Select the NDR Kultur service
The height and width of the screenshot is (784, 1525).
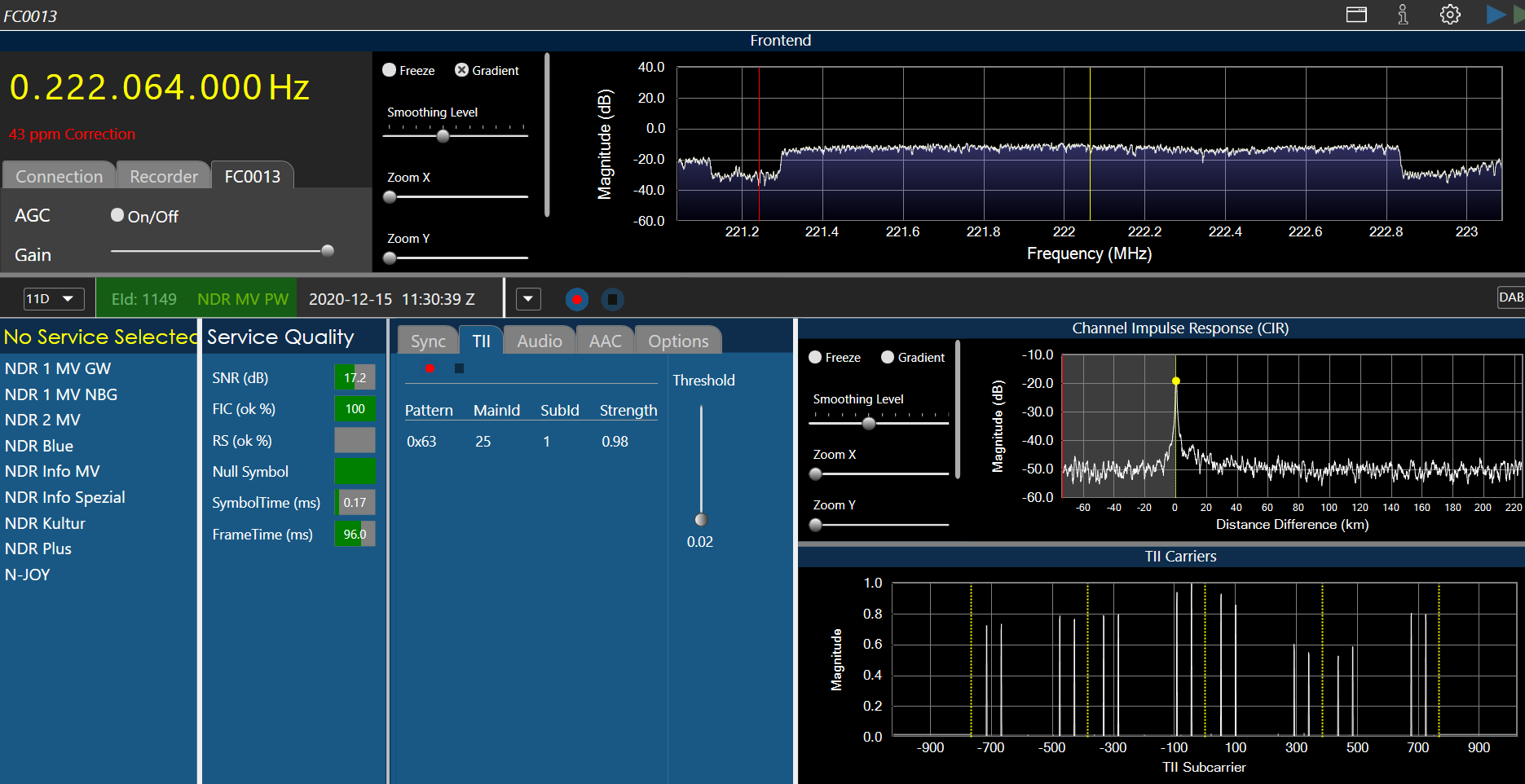[45, 523]
